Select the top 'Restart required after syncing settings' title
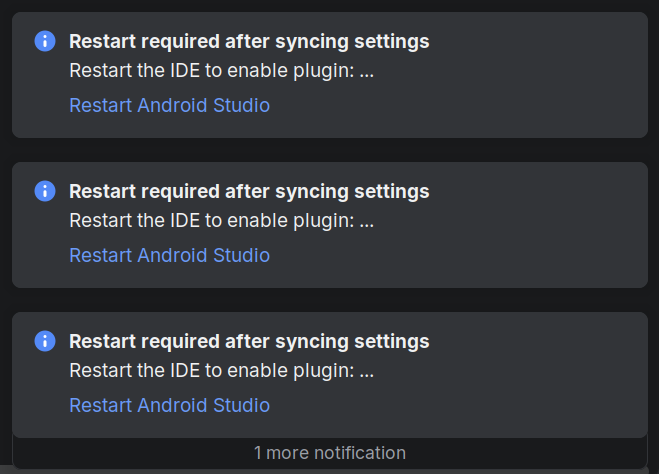The width and height of the screenshot is (659, 474). [x=249, y=41]
